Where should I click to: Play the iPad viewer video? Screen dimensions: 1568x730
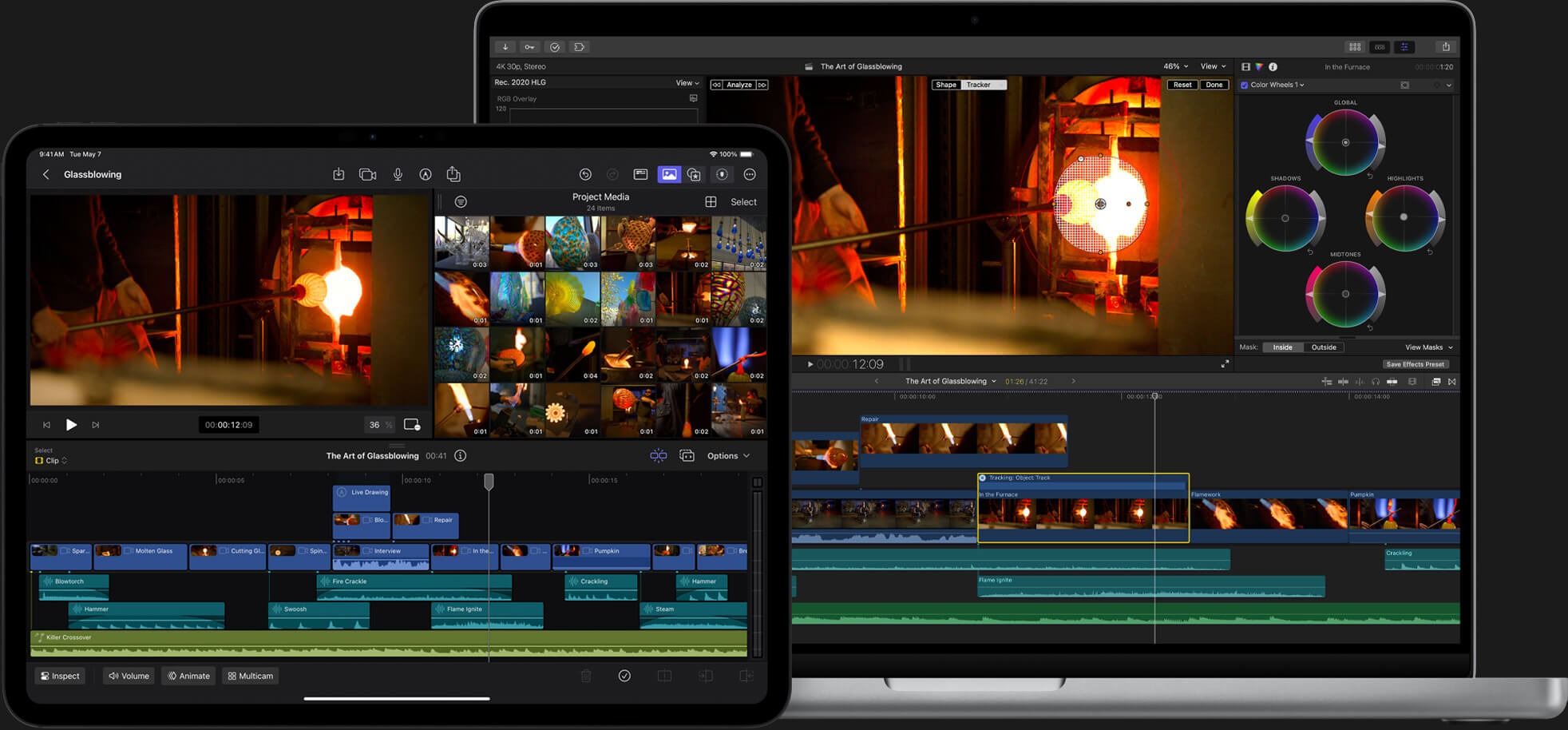(x=71, y=425)
